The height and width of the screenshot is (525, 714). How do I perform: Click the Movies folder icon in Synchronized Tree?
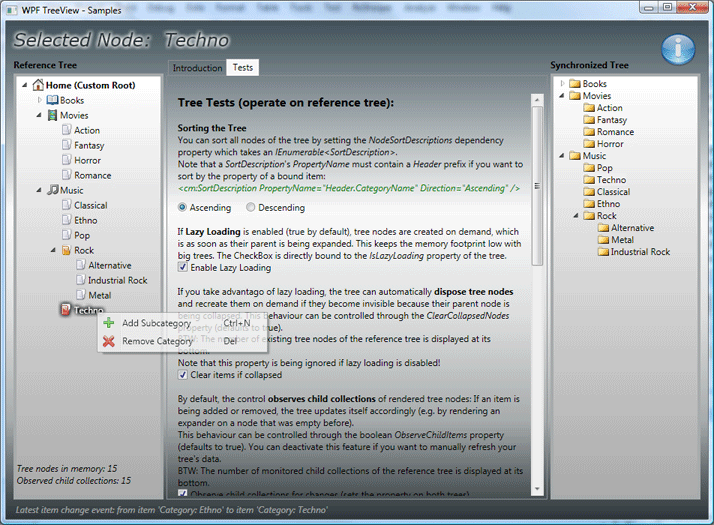575,96
